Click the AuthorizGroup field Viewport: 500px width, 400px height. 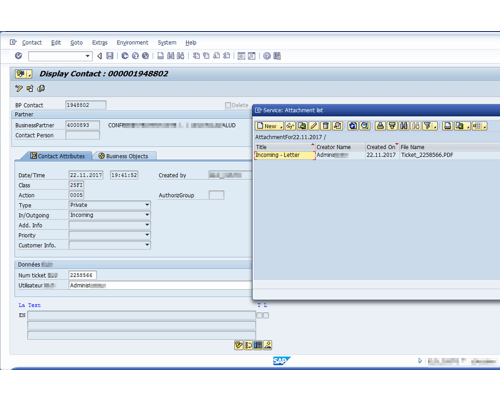(216, 195)
